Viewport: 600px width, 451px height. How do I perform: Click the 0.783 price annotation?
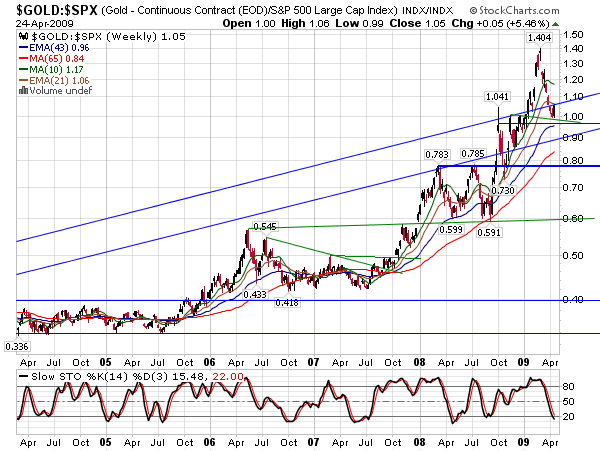[436, 154]
